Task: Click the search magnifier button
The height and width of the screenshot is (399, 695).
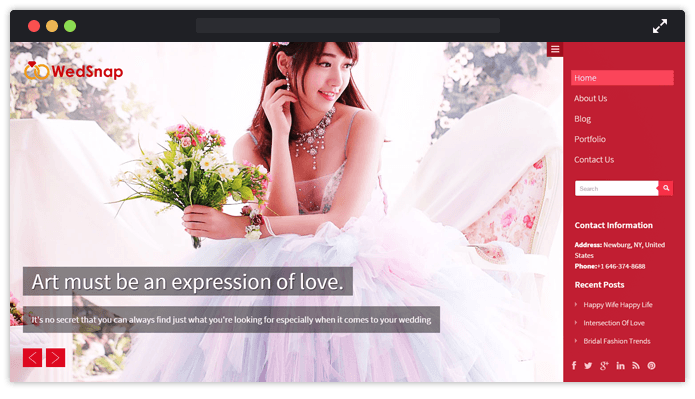Action: (666, 188)
